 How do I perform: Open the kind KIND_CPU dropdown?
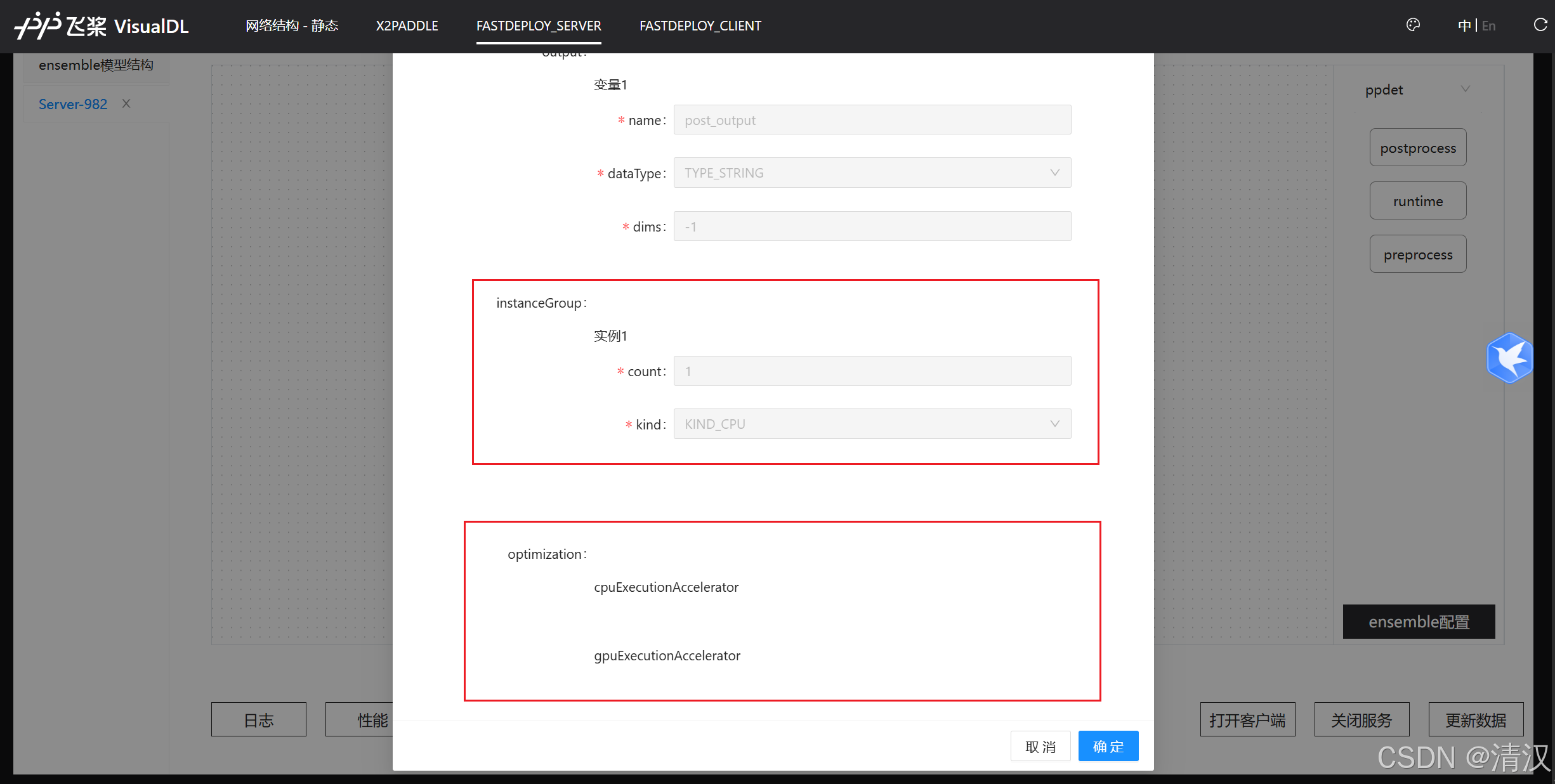click(872, 424)
